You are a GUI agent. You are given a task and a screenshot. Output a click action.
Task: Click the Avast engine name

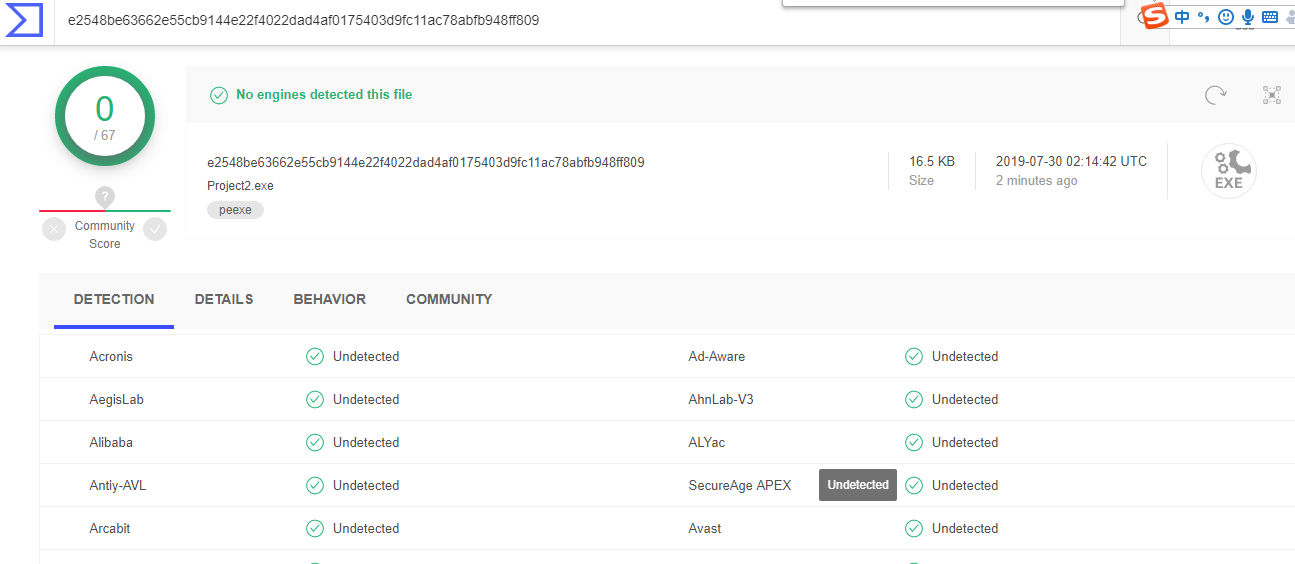705,528
